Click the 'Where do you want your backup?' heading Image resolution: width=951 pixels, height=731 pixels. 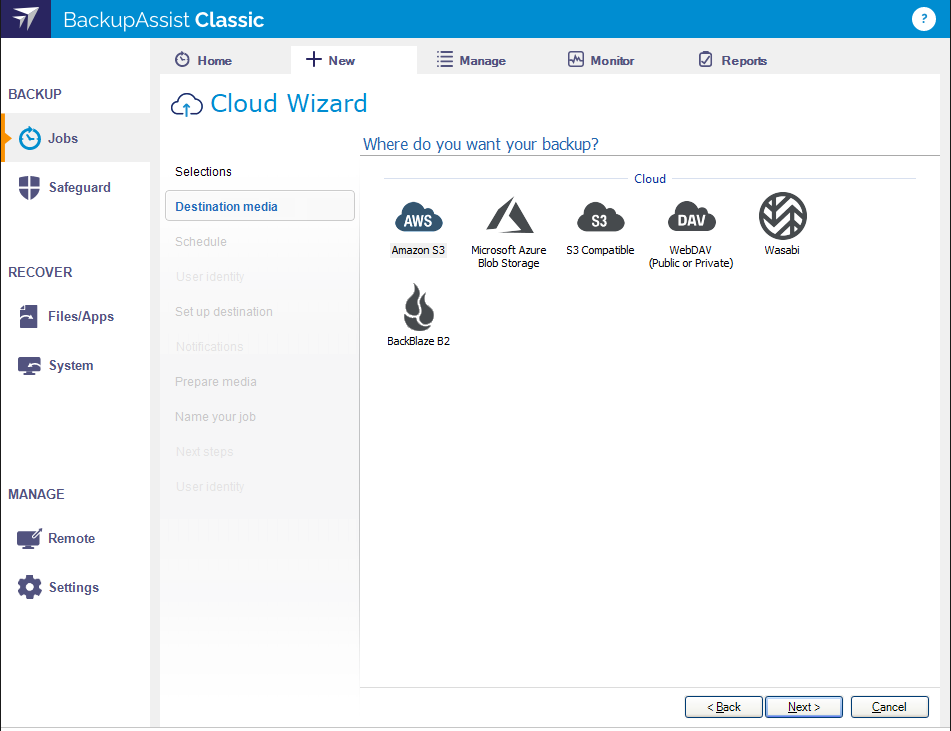click(x=480, y=144)
